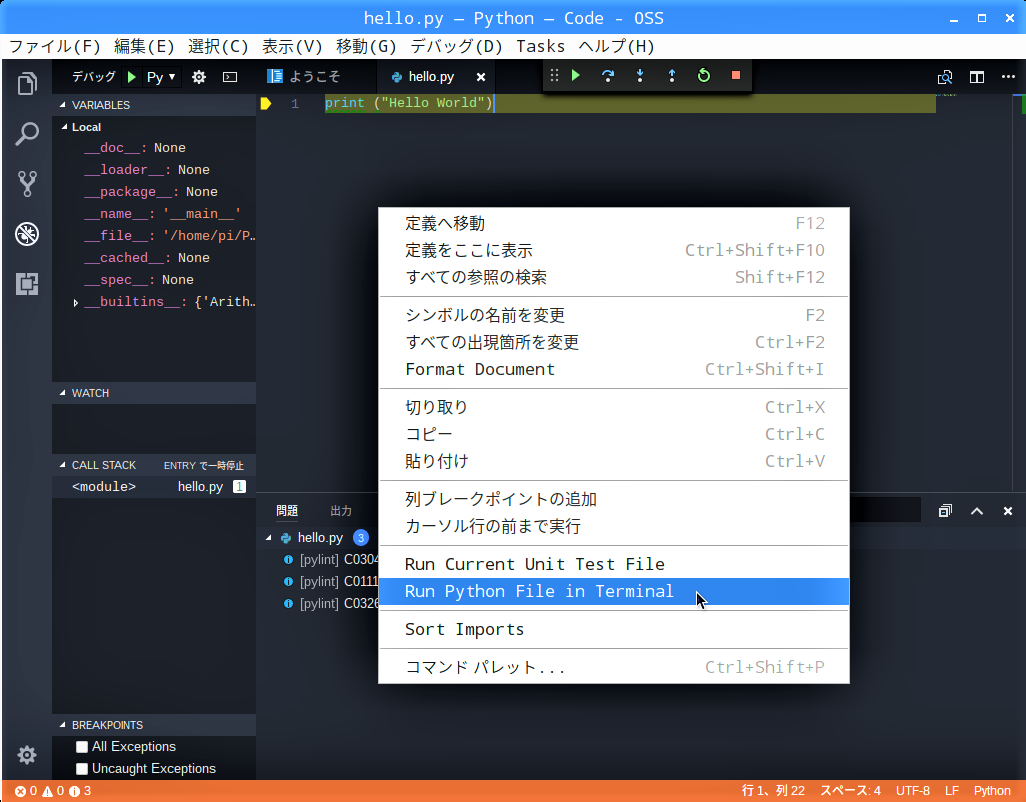
Task: Change Python language mode in status bar
Action: tap(992, 791)
